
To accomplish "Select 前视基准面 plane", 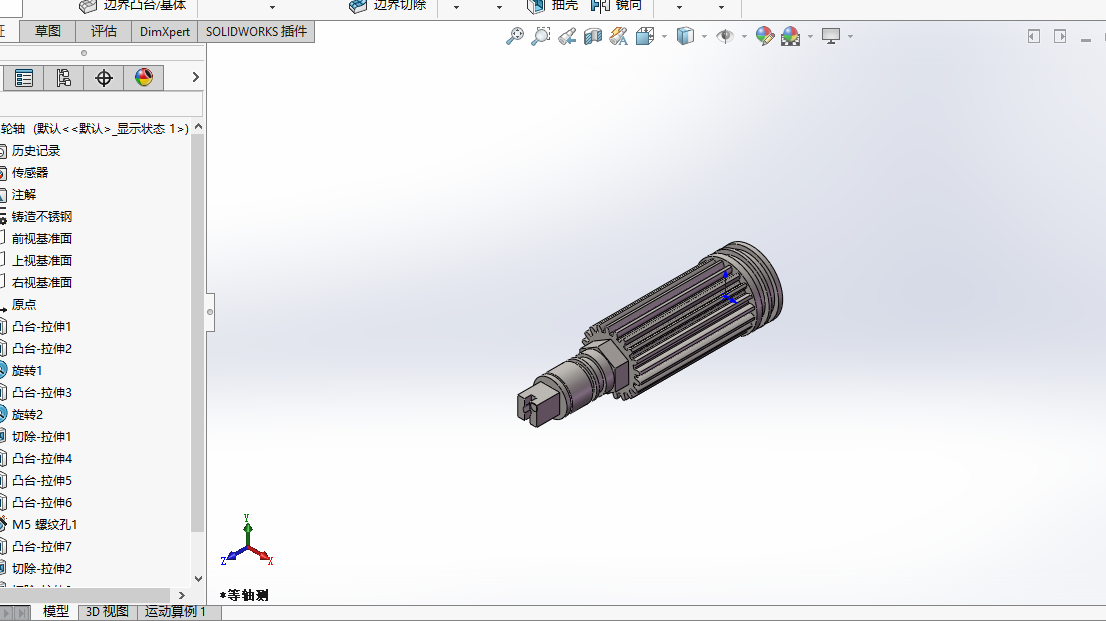I will click(42, 239).
